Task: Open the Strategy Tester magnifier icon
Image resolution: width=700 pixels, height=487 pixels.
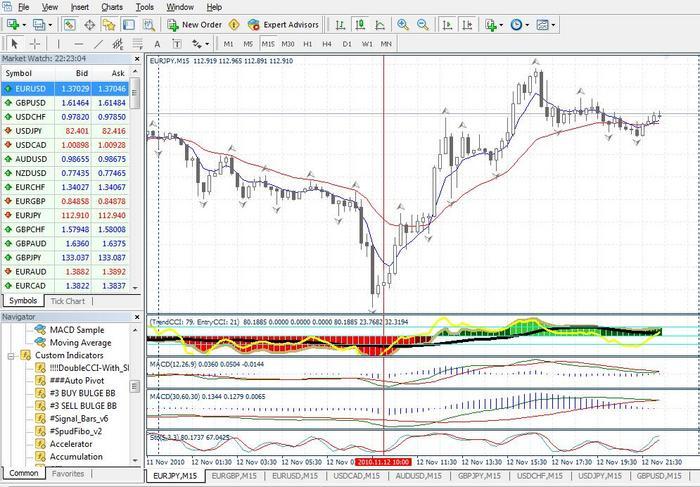Action: point(149,25)
